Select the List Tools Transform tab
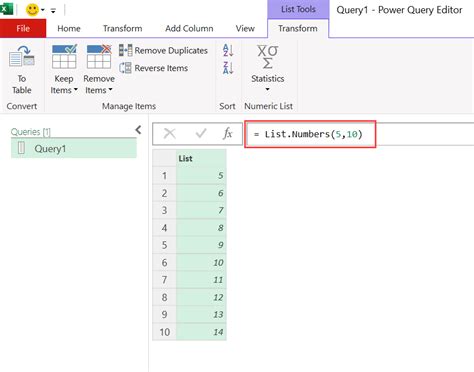The height and width of the screenshot is (372, 474). pyautogui.click(x=298, y=28)
